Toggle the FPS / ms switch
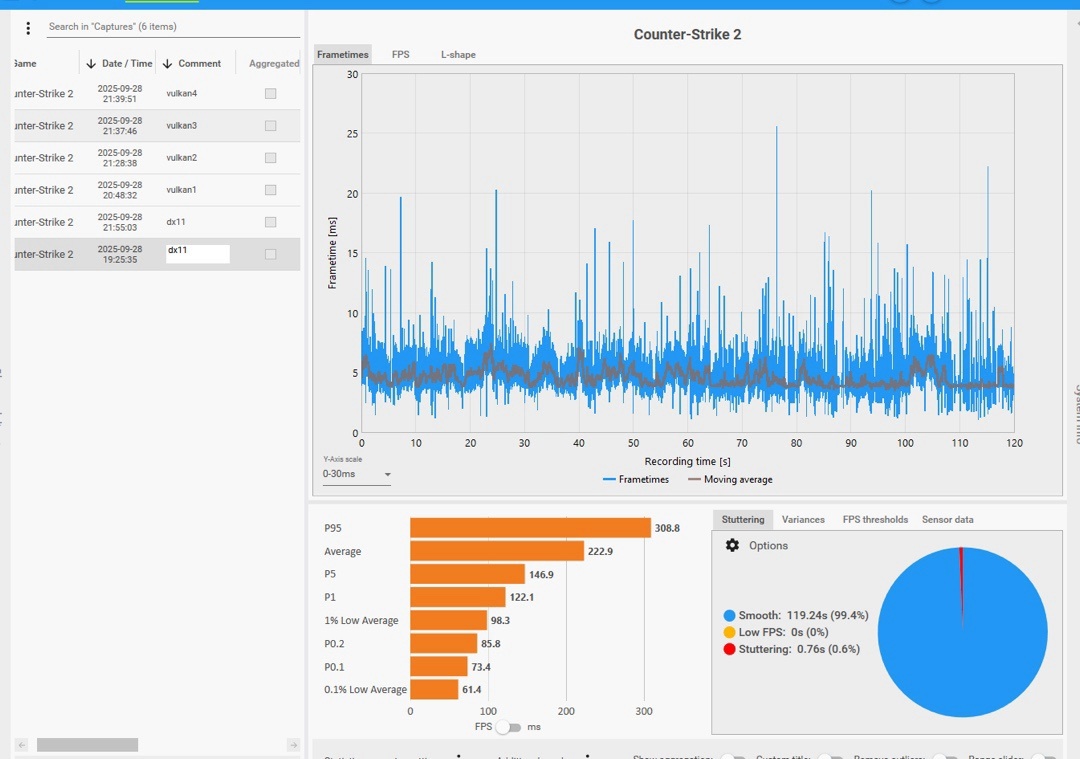Screen dimensions: 1080x759 508,727
